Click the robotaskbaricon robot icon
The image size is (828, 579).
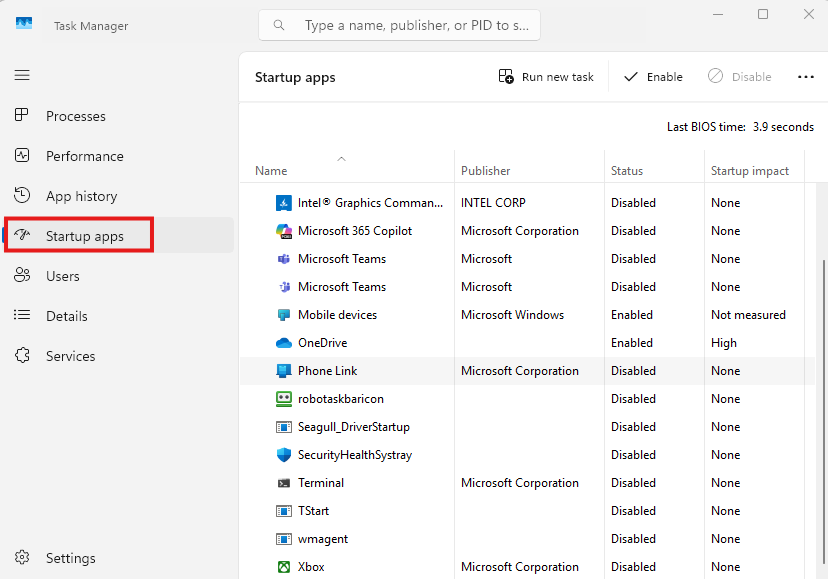point(283,399)
